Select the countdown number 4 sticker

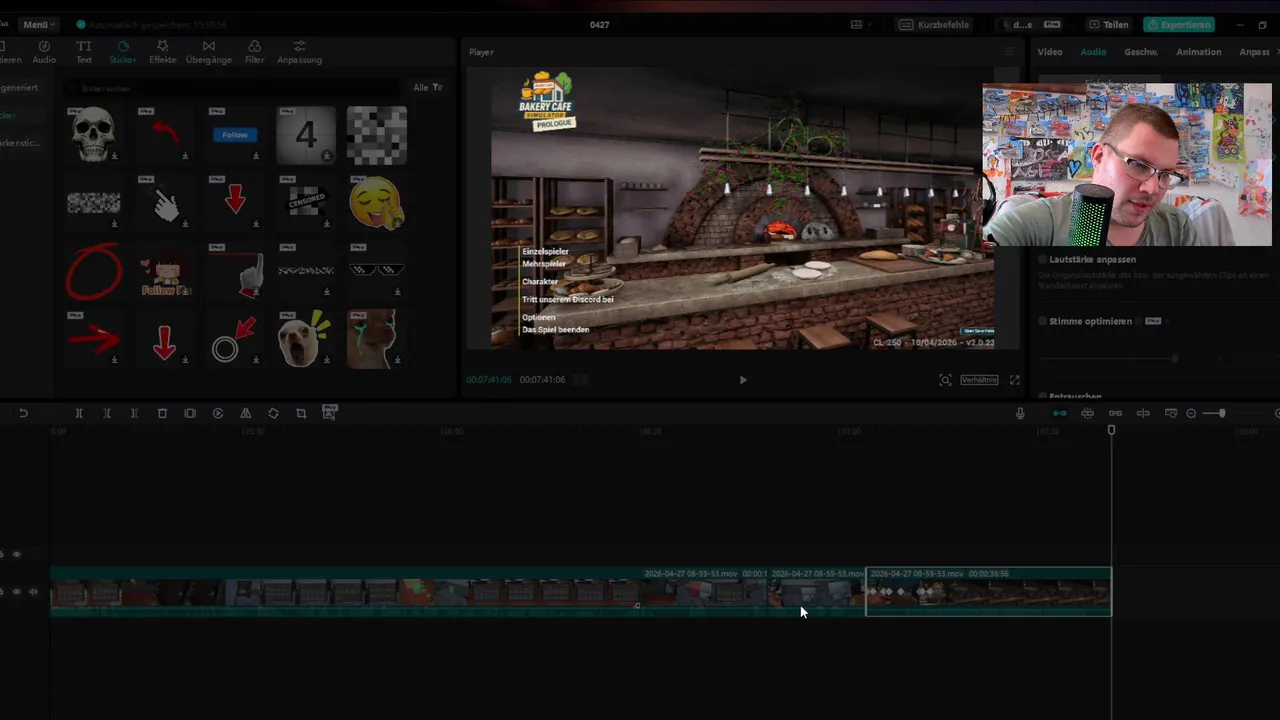click(306, 134)
